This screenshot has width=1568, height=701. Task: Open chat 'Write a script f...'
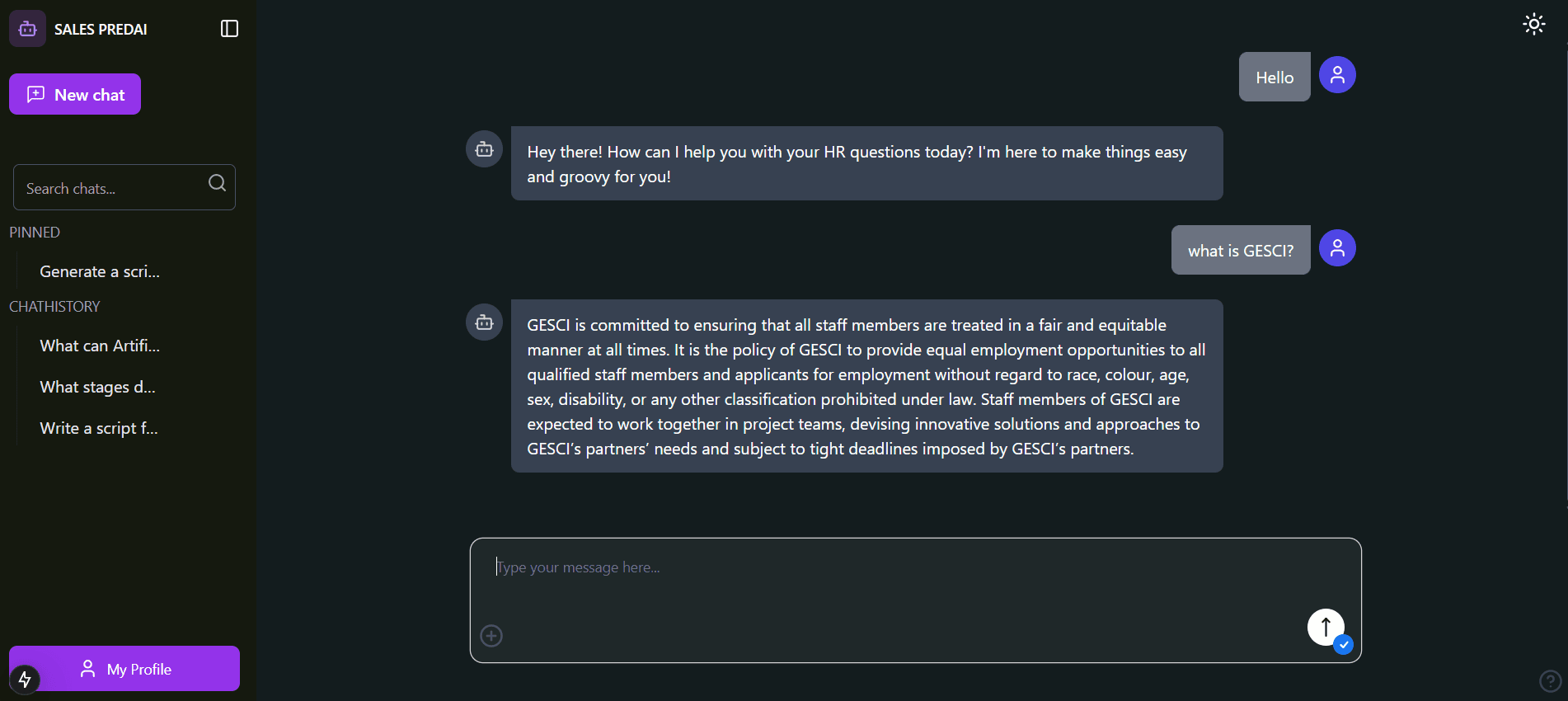[x=99, y=428]
